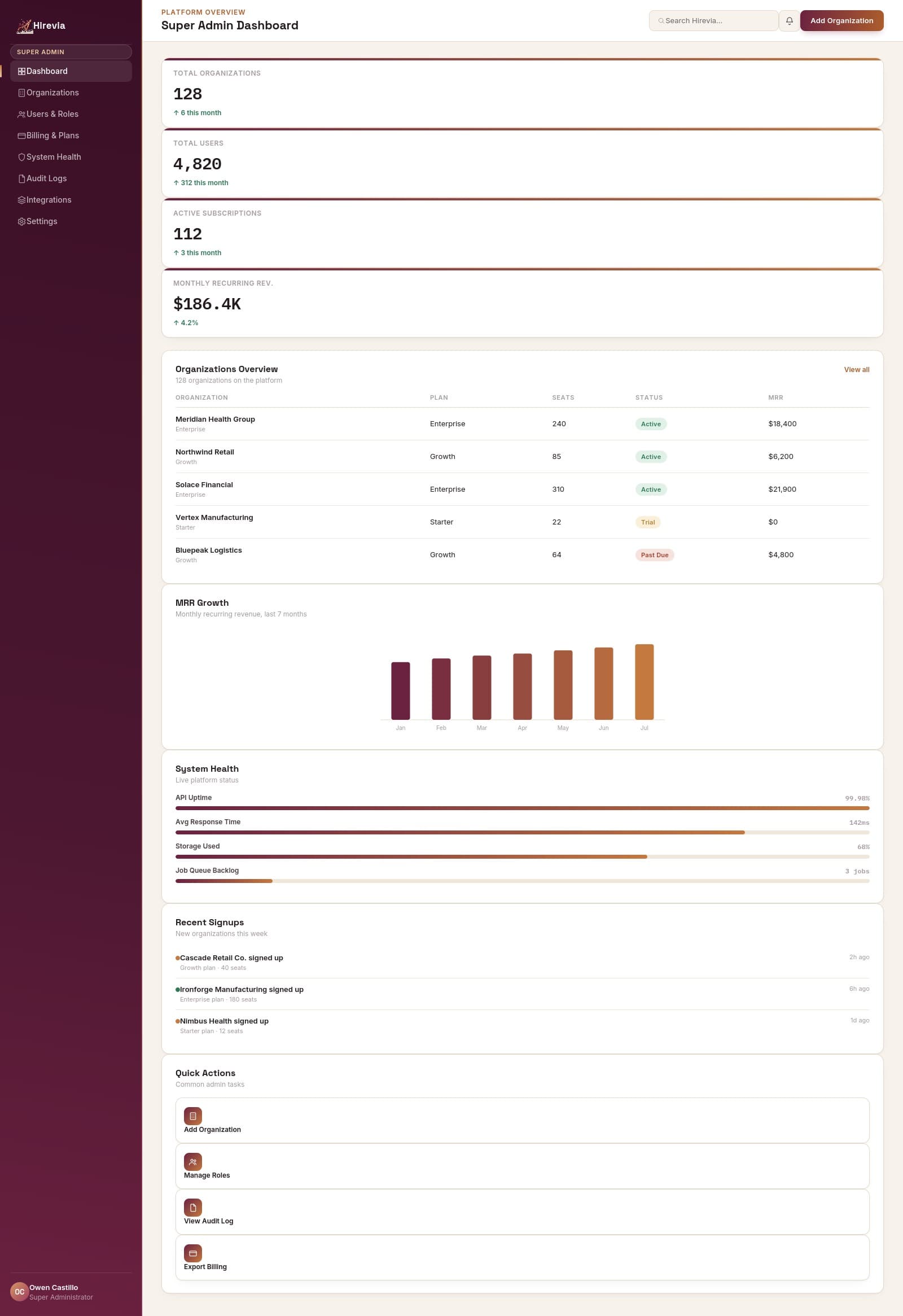Click the Avg Response Time progress bar

522,832
